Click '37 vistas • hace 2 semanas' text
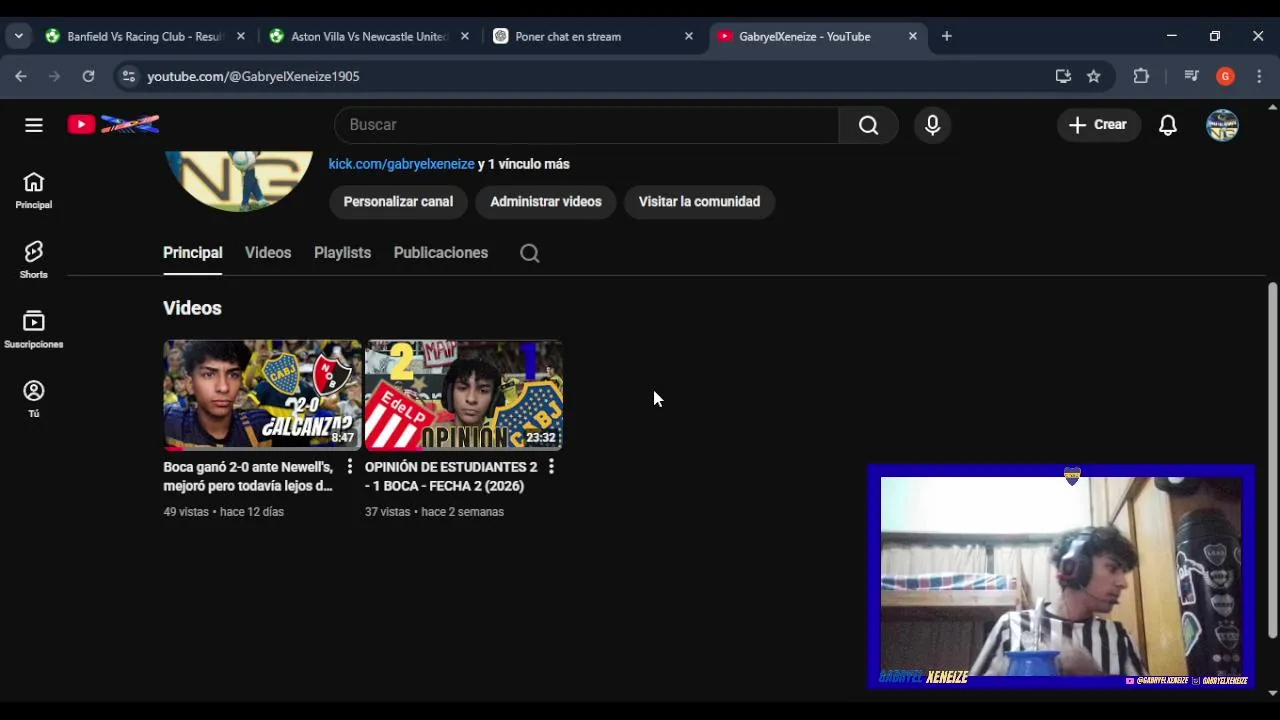The height and width of the screenshot is (720, 1280). (434, 512)
